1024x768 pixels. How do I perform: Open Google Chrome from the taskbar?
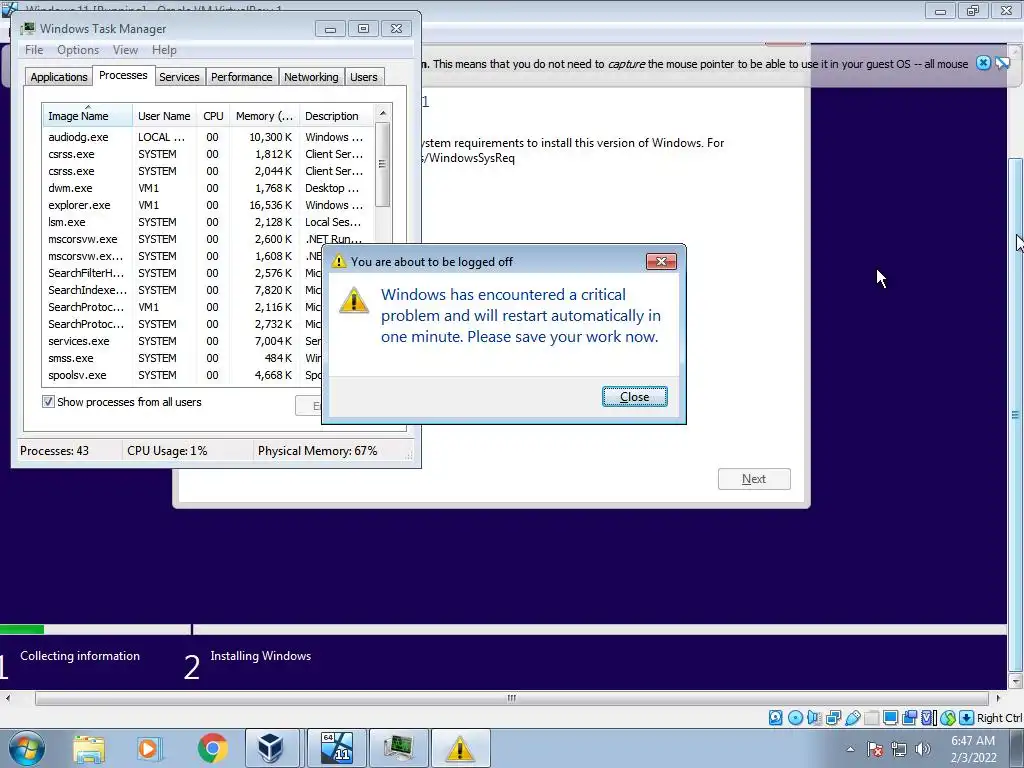pos(212,748)
